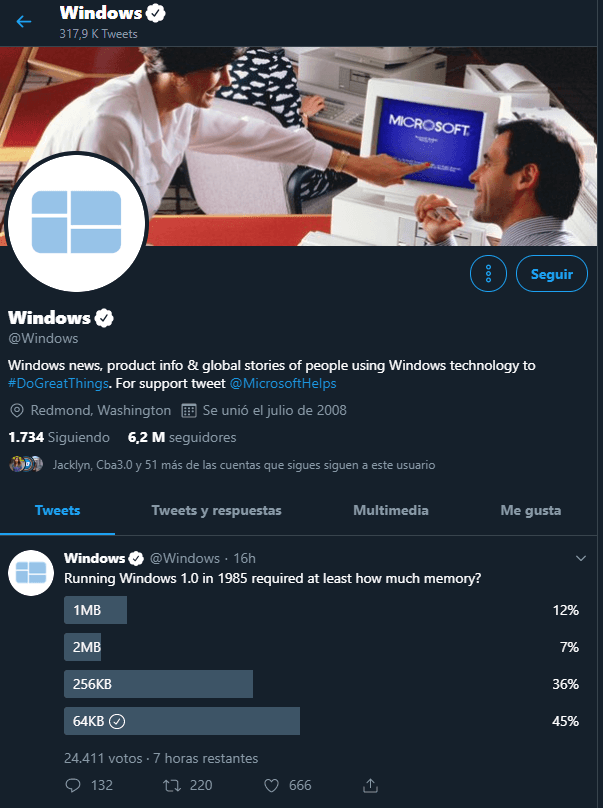The height and width of the screenshot is (808, 603).
Task: Click the Windows profile avatar image
Action: (x=76, y=222)
